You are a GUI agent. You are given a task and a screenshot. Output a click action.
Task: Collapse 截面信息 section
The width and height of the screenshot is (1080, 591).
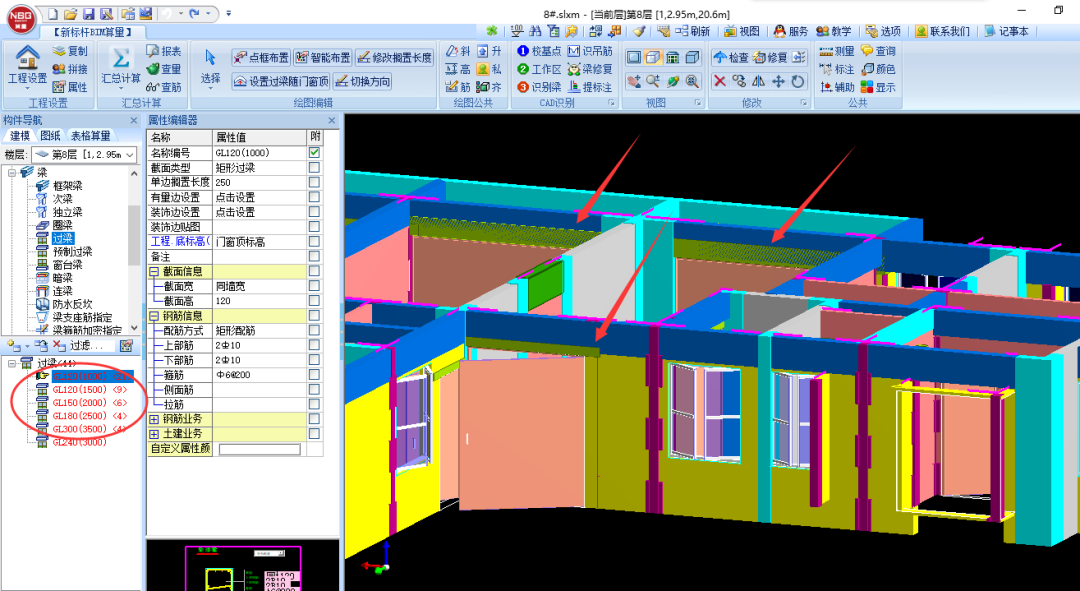154,271
